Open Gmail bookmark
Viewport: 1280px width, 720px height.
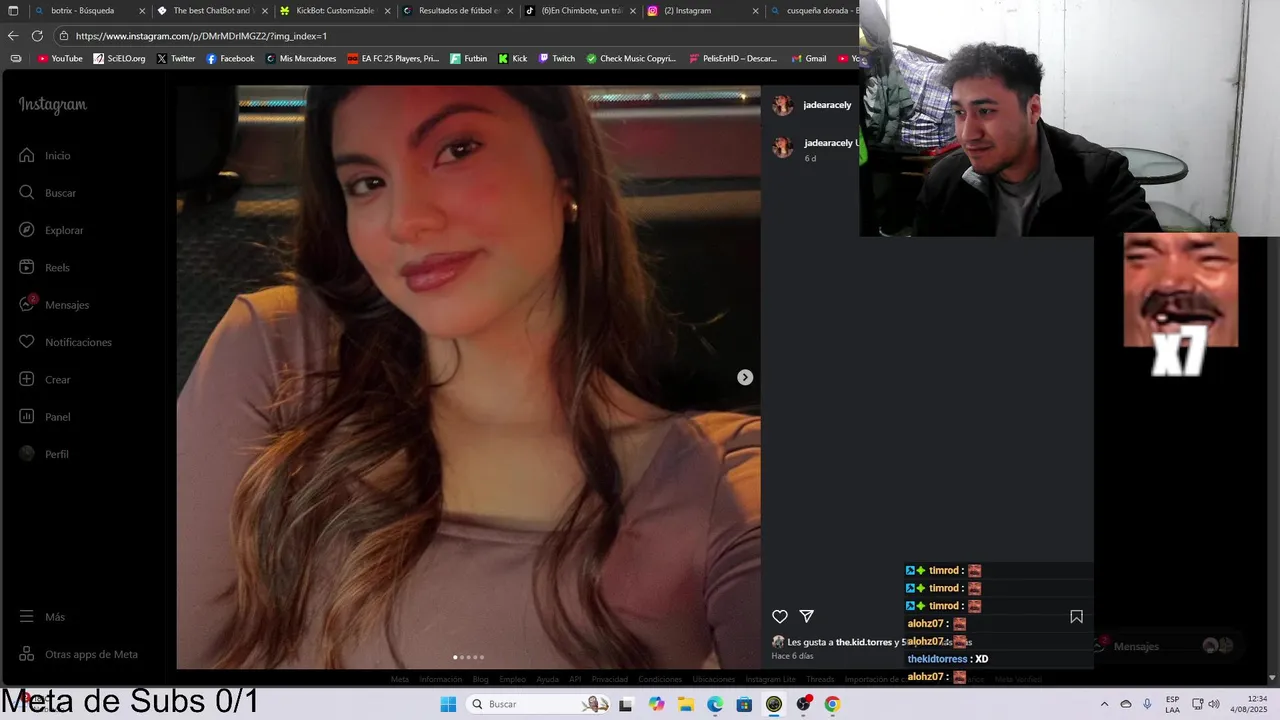pyautogui.click(x=808, y=59)
